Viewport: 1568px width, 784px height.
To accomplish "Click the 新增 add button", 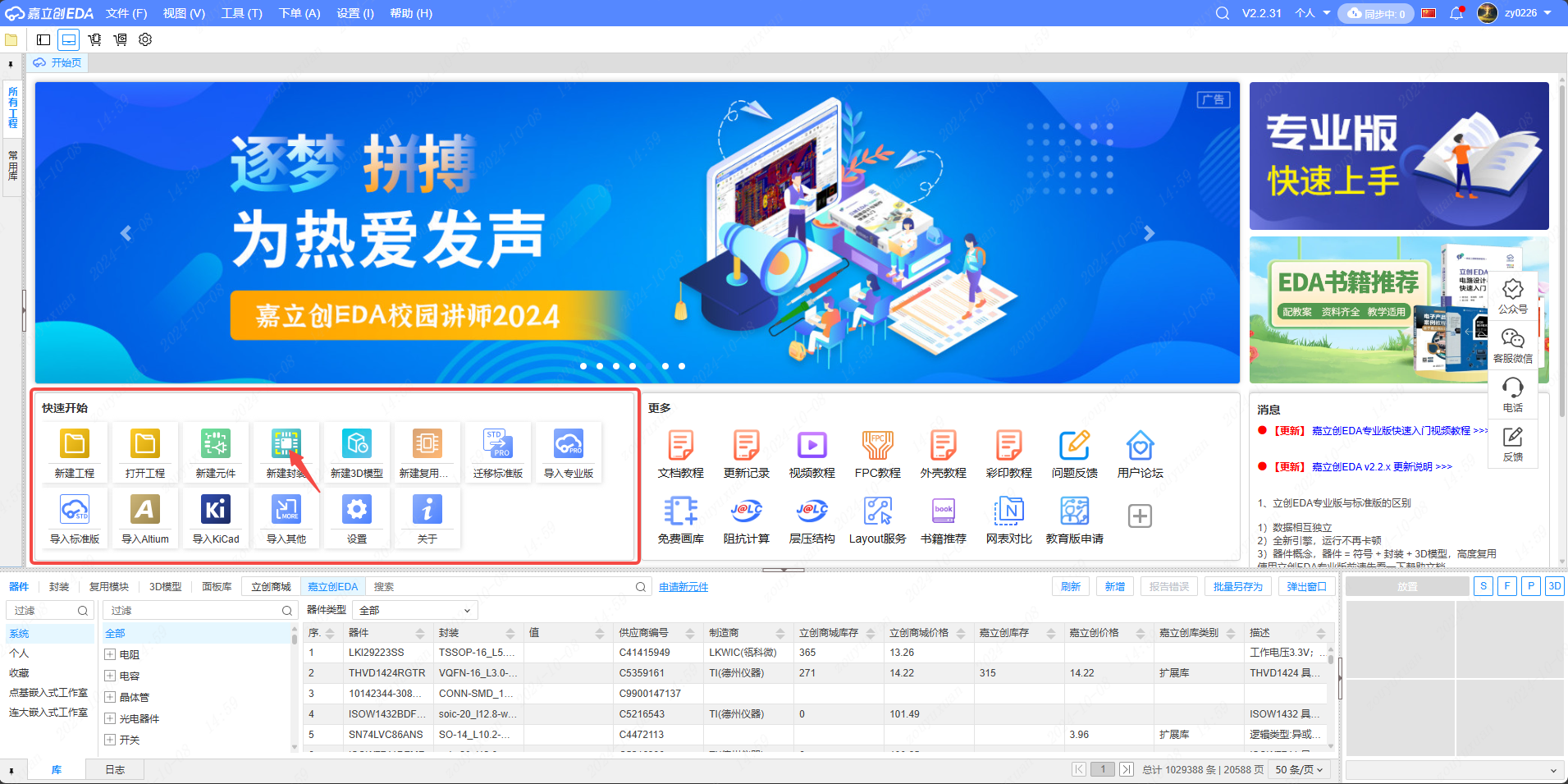I will click(x=1115, y=586).
